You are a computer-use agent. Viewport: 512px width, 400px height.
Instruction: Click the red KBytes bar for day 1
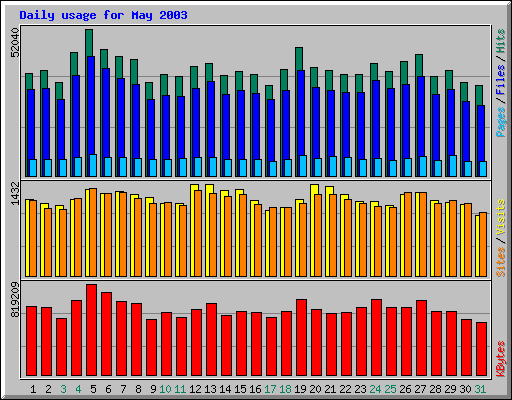31,341
